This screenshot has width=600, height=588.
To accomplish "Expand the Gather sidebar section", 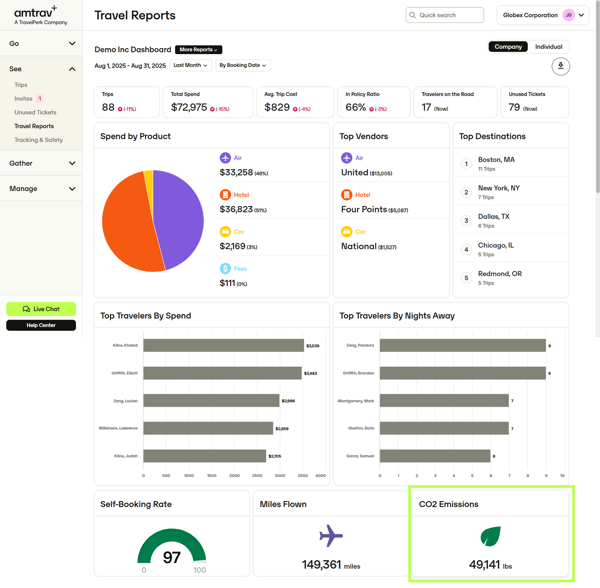I will (x=42, y=163).
